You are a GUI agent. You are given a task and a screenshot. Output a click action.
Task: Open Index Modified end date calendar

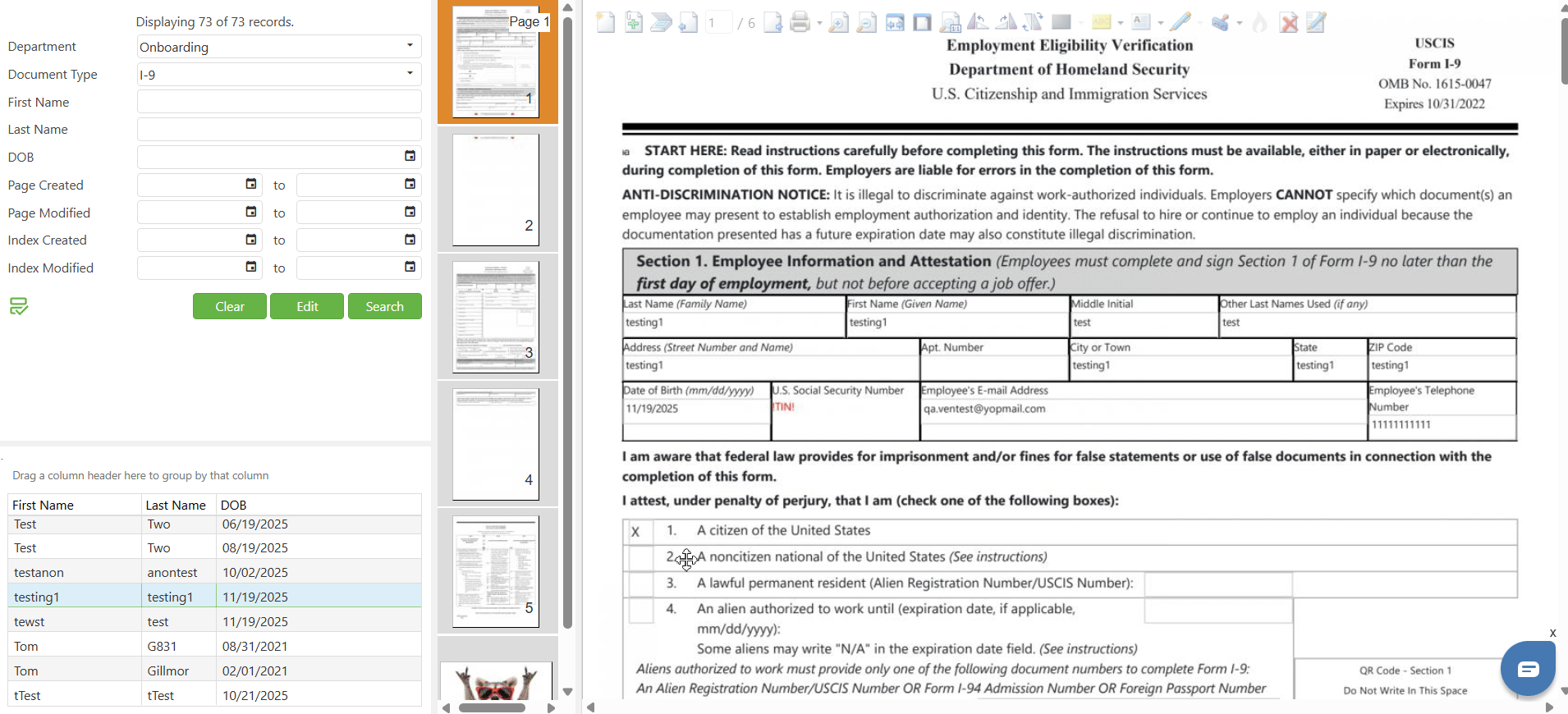(410, 267)
